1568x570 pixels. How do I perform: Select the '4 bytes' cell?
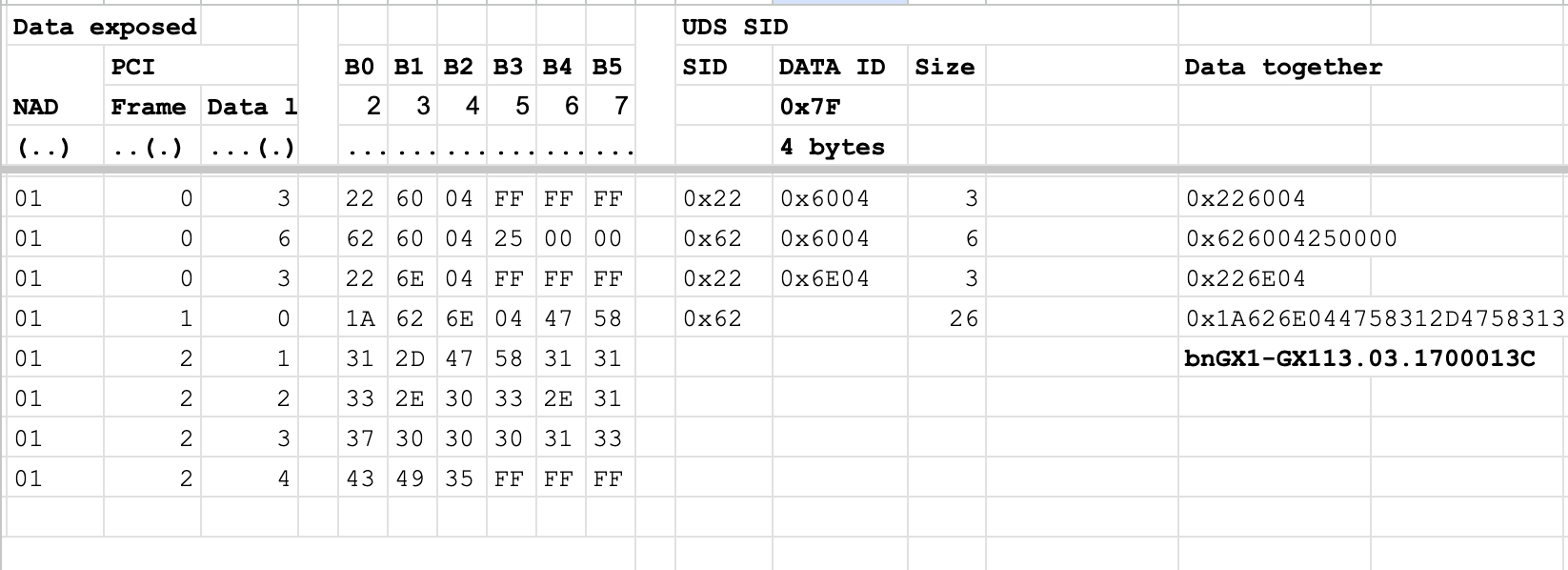click(x=832, y=147)
